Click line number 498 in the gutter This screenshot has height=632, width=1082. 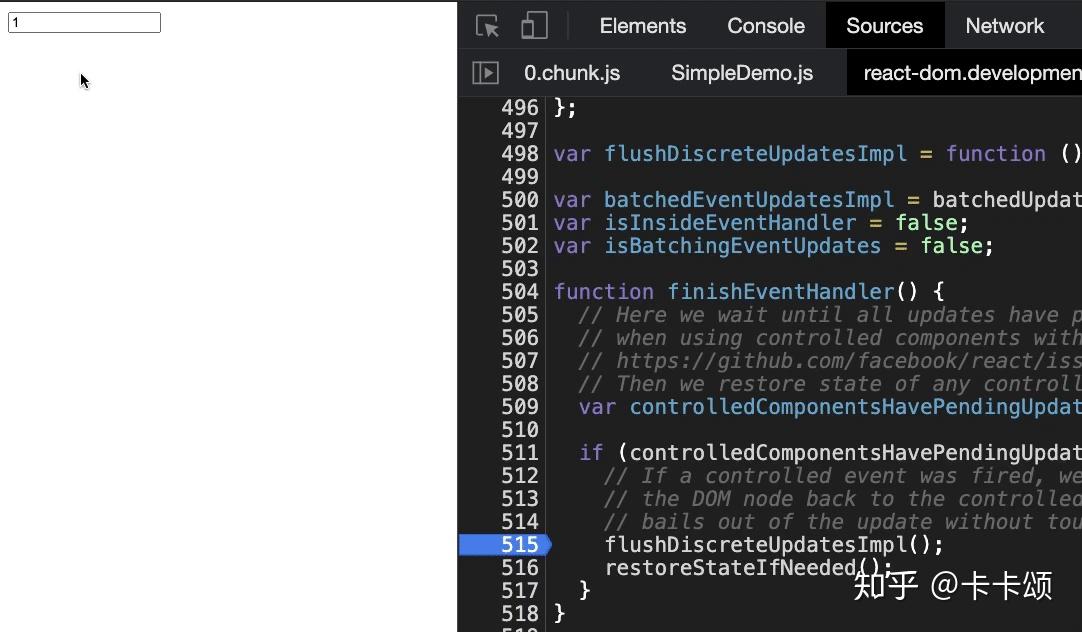(x=520, y=154)
